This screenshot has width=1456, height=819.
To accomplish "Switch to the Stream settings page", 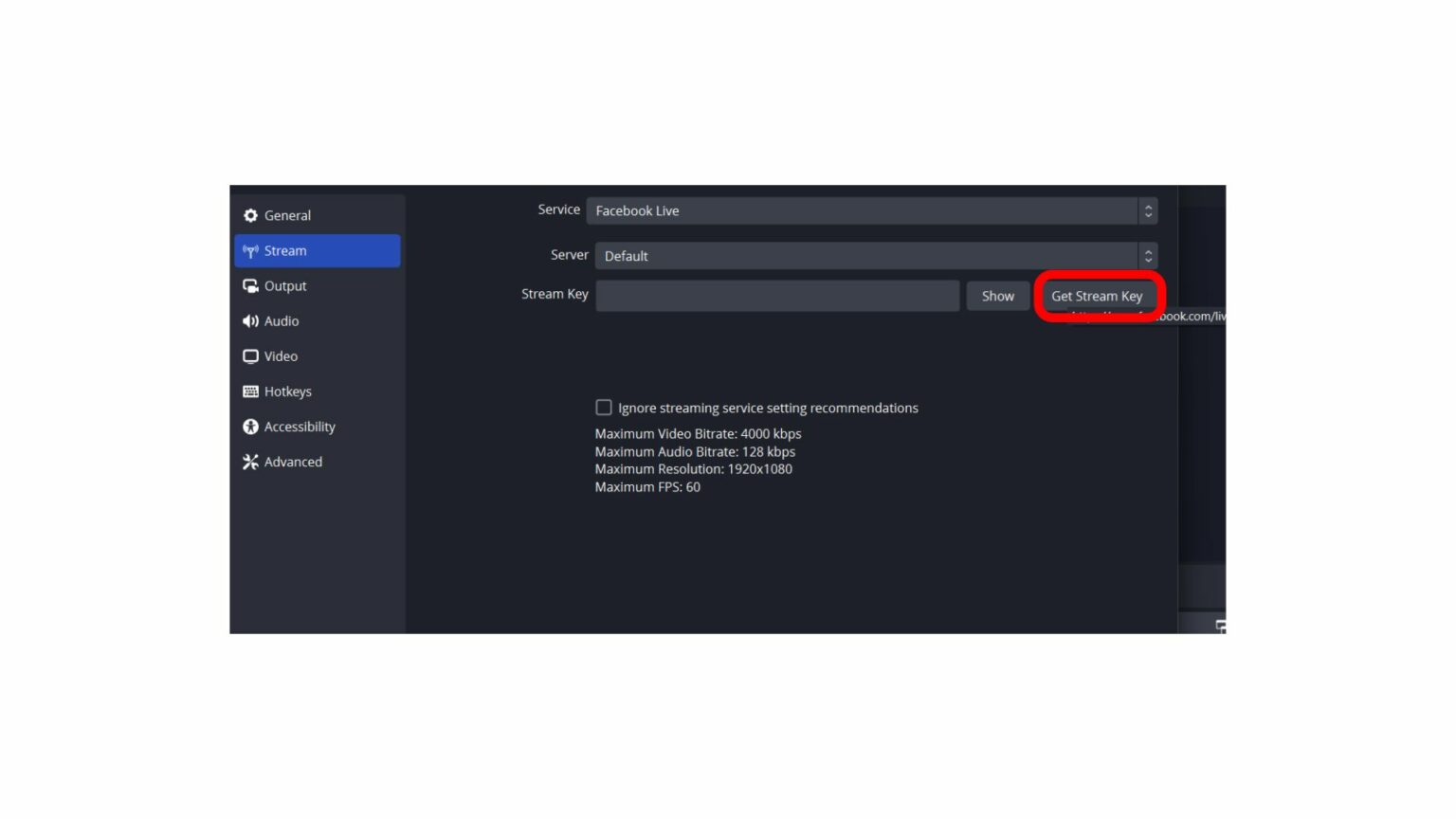I will (286, 250).
